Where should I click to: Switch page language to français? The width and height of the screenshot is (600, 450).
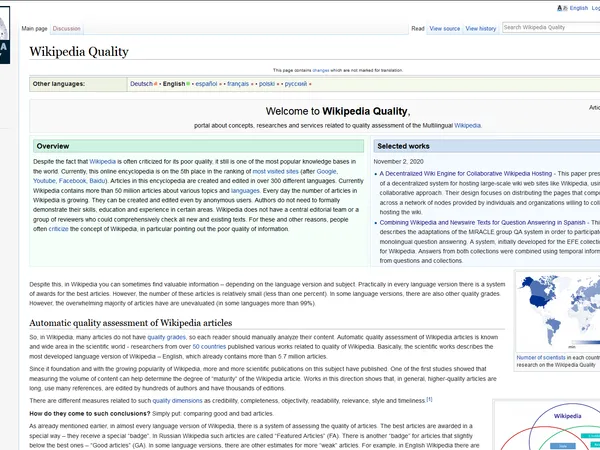238,84
